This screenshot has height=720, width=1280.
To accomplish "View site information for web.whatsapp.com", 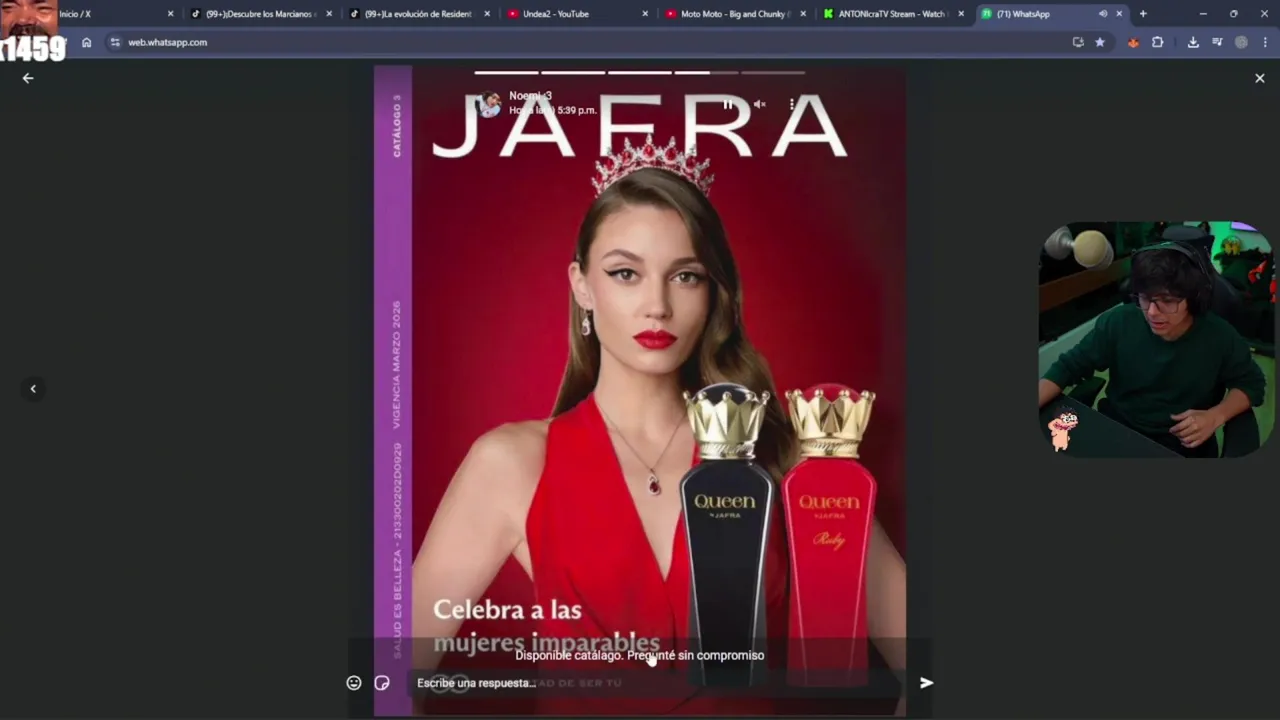I will 115,42.
